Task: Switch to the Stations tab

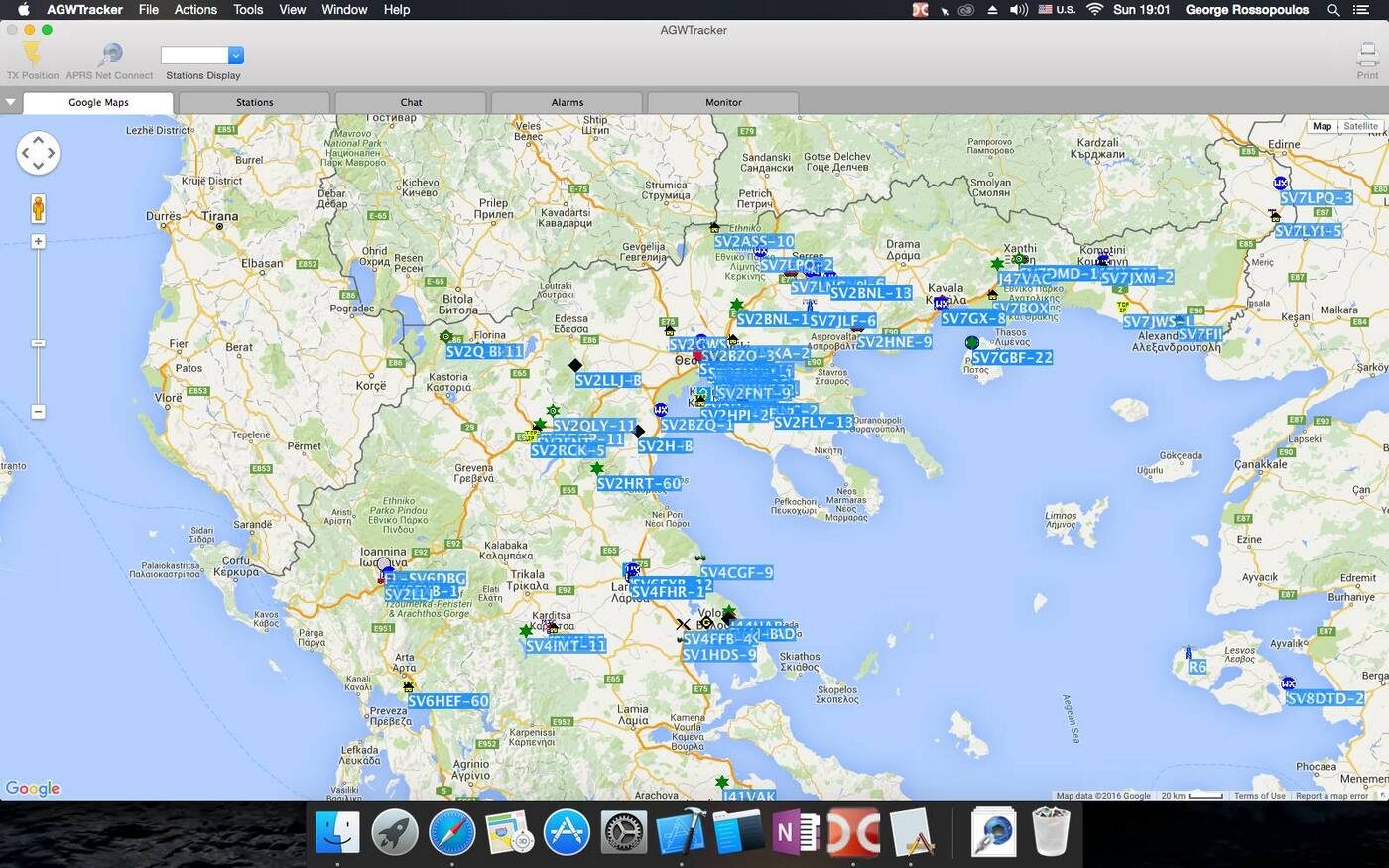Action: 254,102
